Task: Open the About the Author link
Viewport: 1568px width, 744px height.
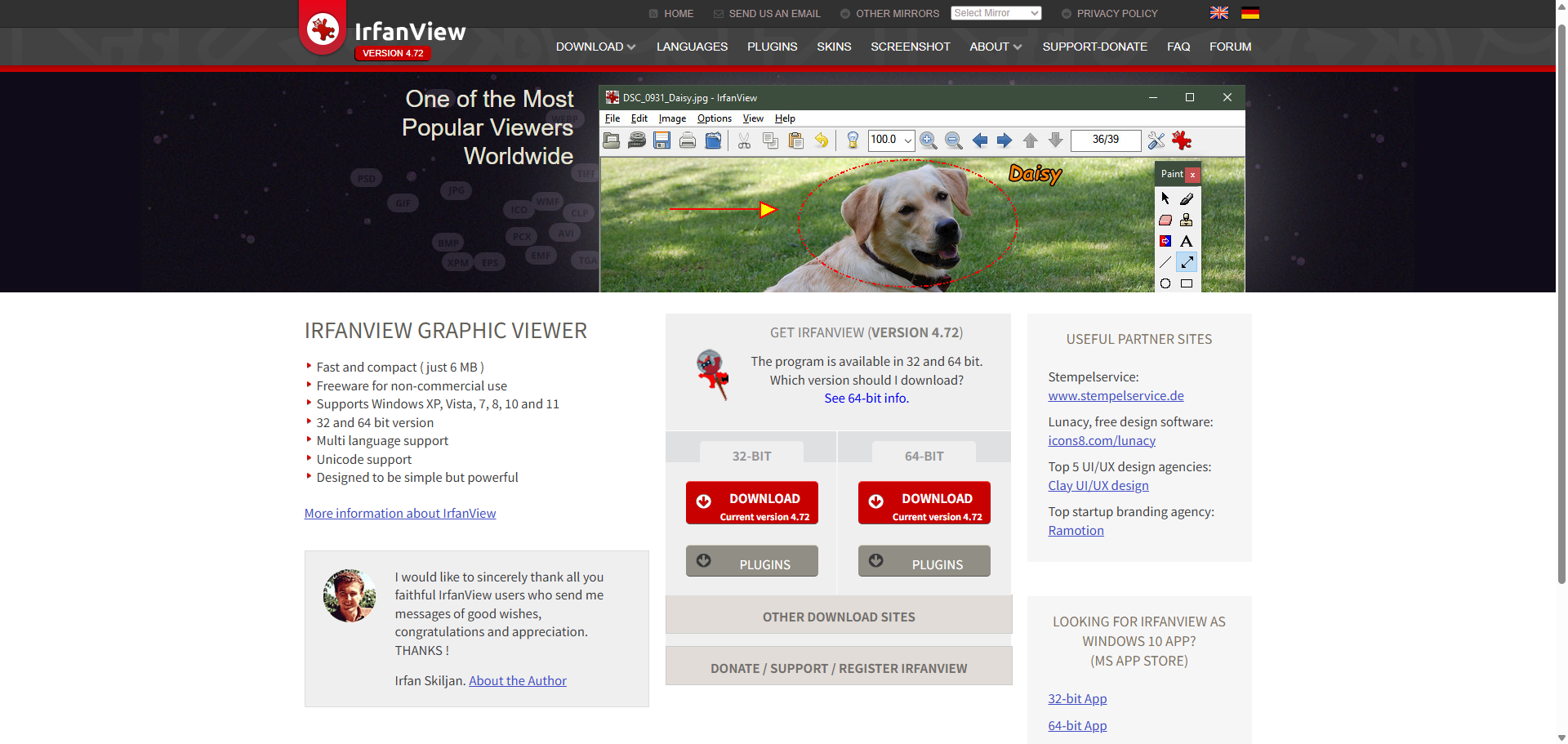Action: tap(518, 681)
